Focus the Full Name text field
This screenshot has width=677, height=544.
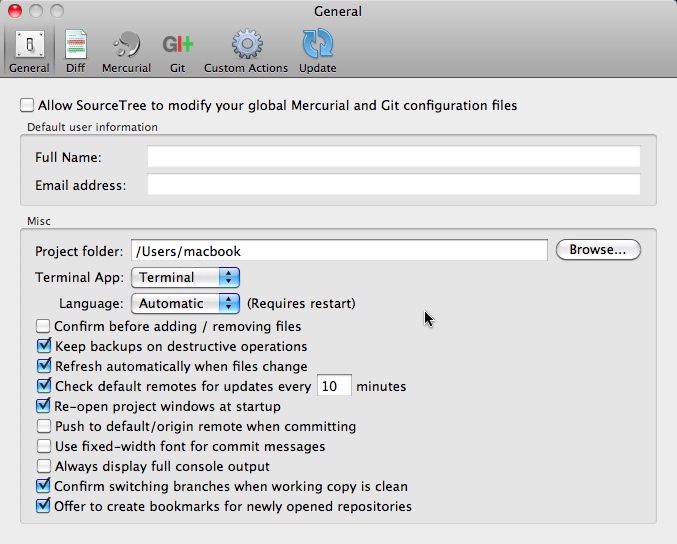click(394, 156)
